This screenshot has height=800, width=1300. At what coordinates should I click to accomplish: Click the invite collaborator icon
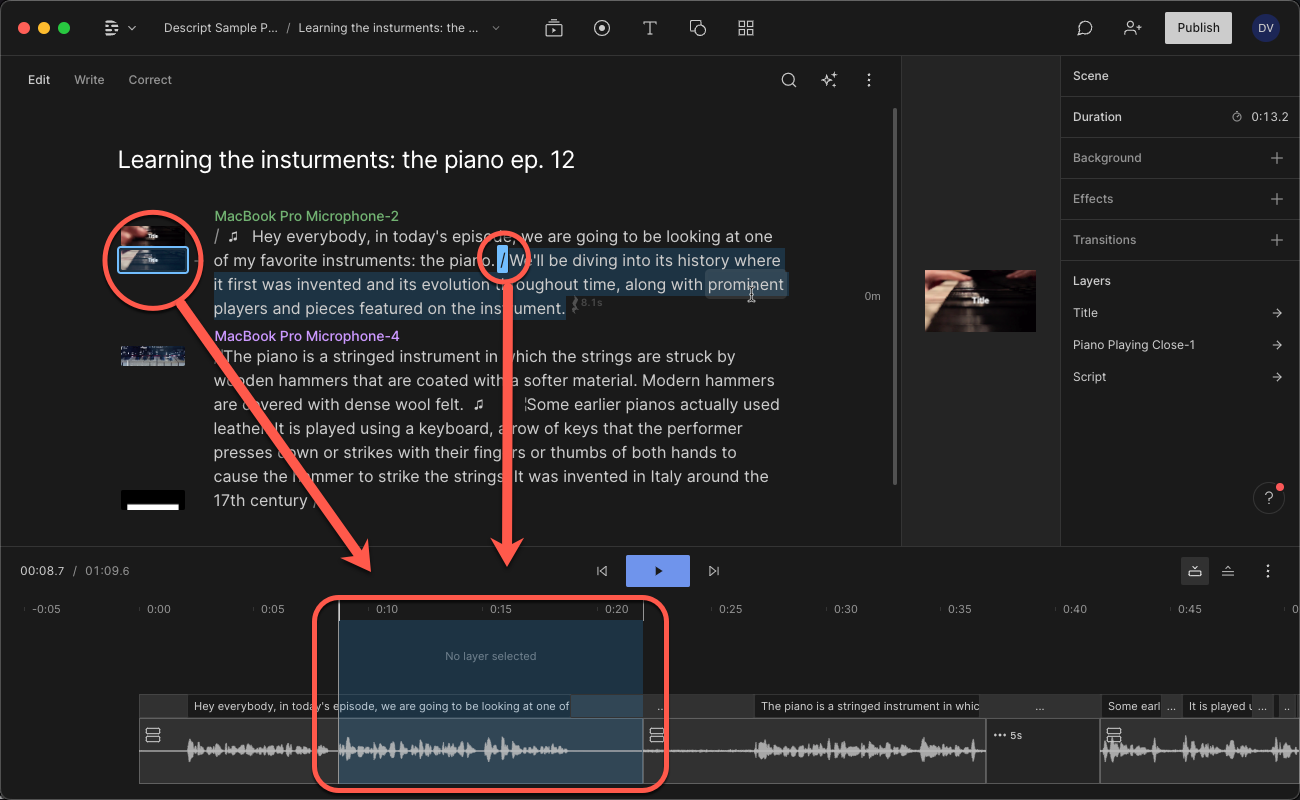click(x=1132, y=28)
